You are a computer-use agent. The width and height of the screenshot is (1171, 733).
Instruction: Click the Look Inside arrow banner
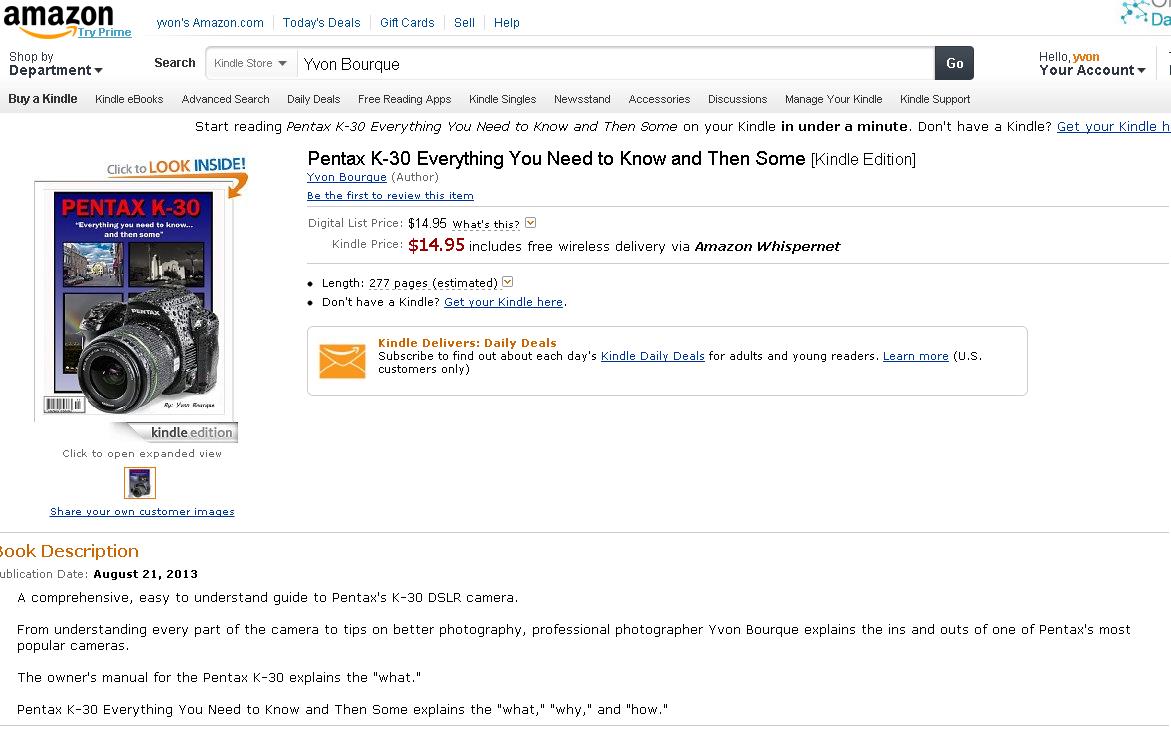[177, 170]
